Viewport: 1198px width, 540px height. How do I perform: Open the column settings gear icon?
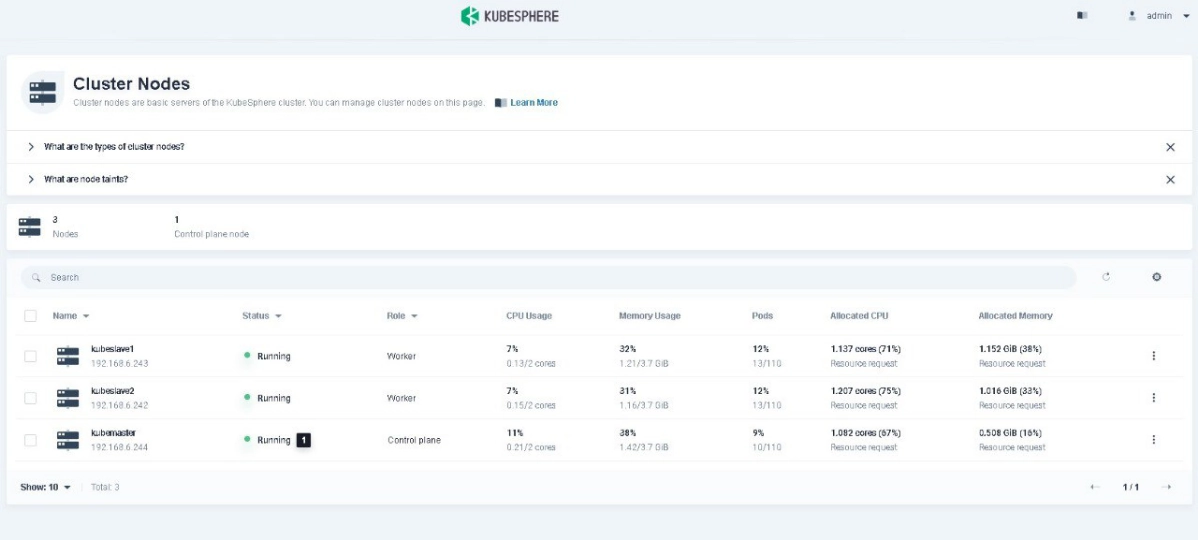click(x=1157, y=277)
